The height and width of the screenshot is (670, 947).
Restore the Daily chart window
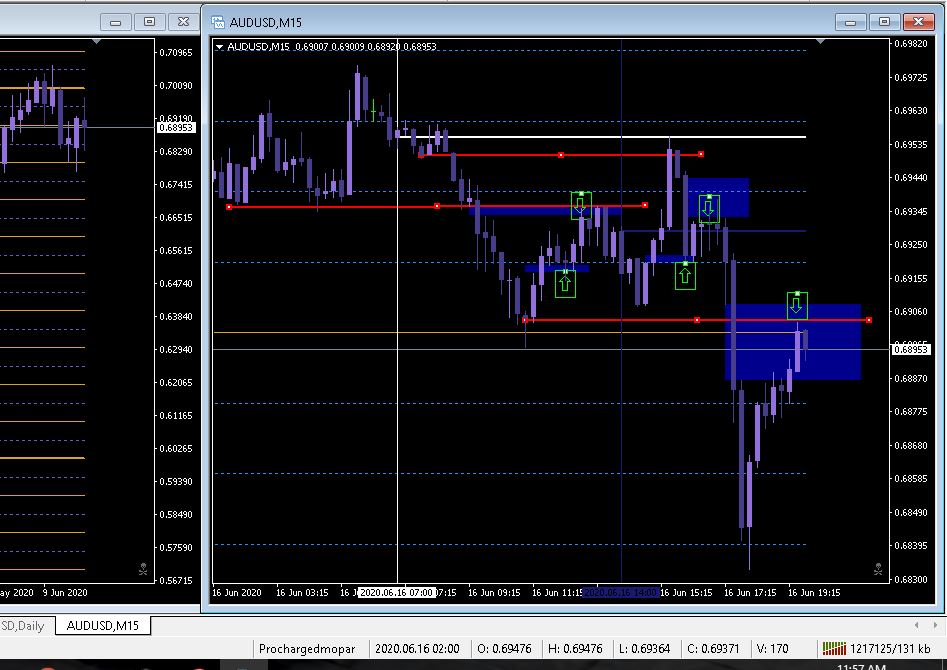[149, 22]
